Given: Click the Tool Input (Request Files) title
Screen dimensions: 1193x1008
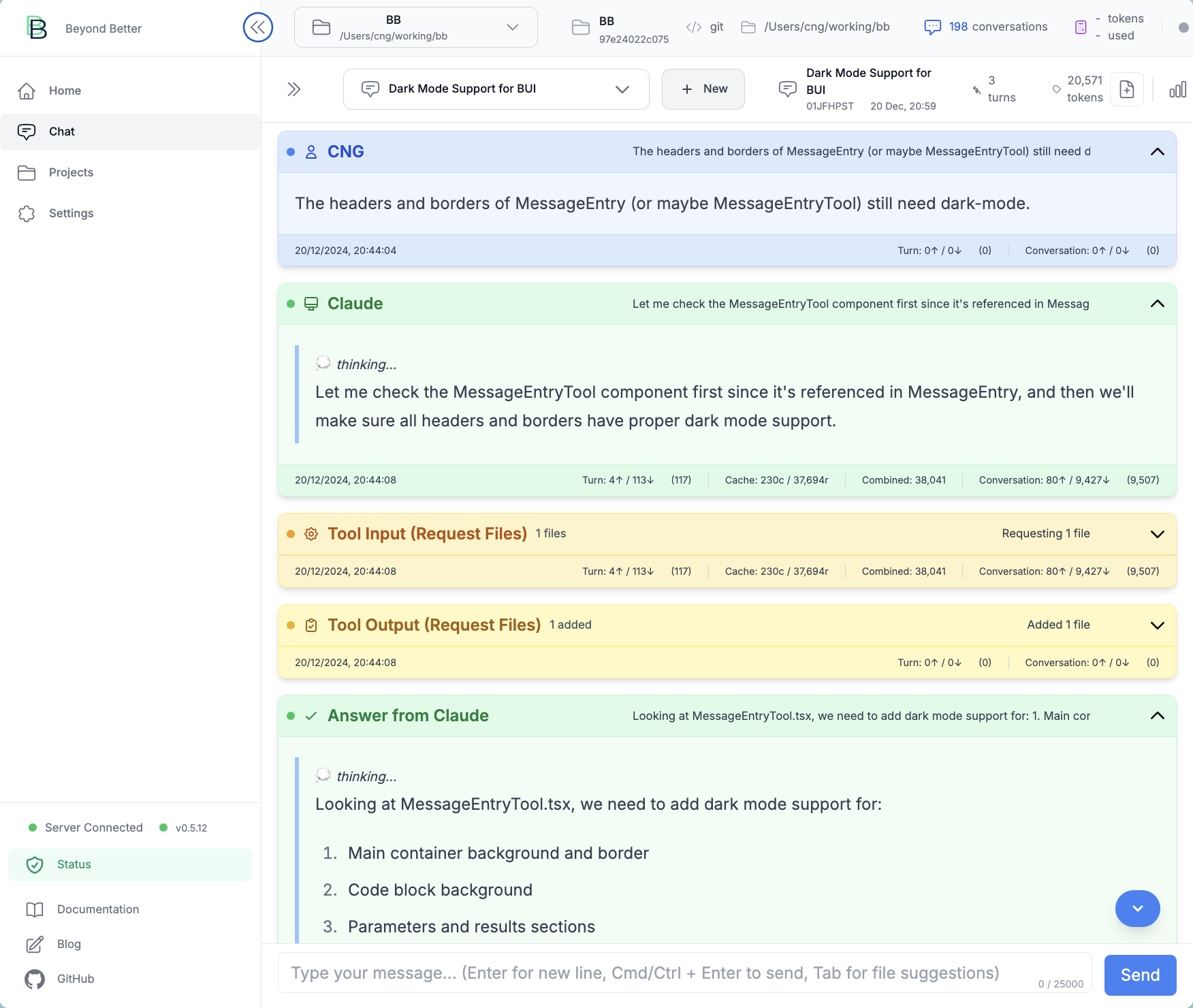Looking at the screenshot, I should [428, 534].
